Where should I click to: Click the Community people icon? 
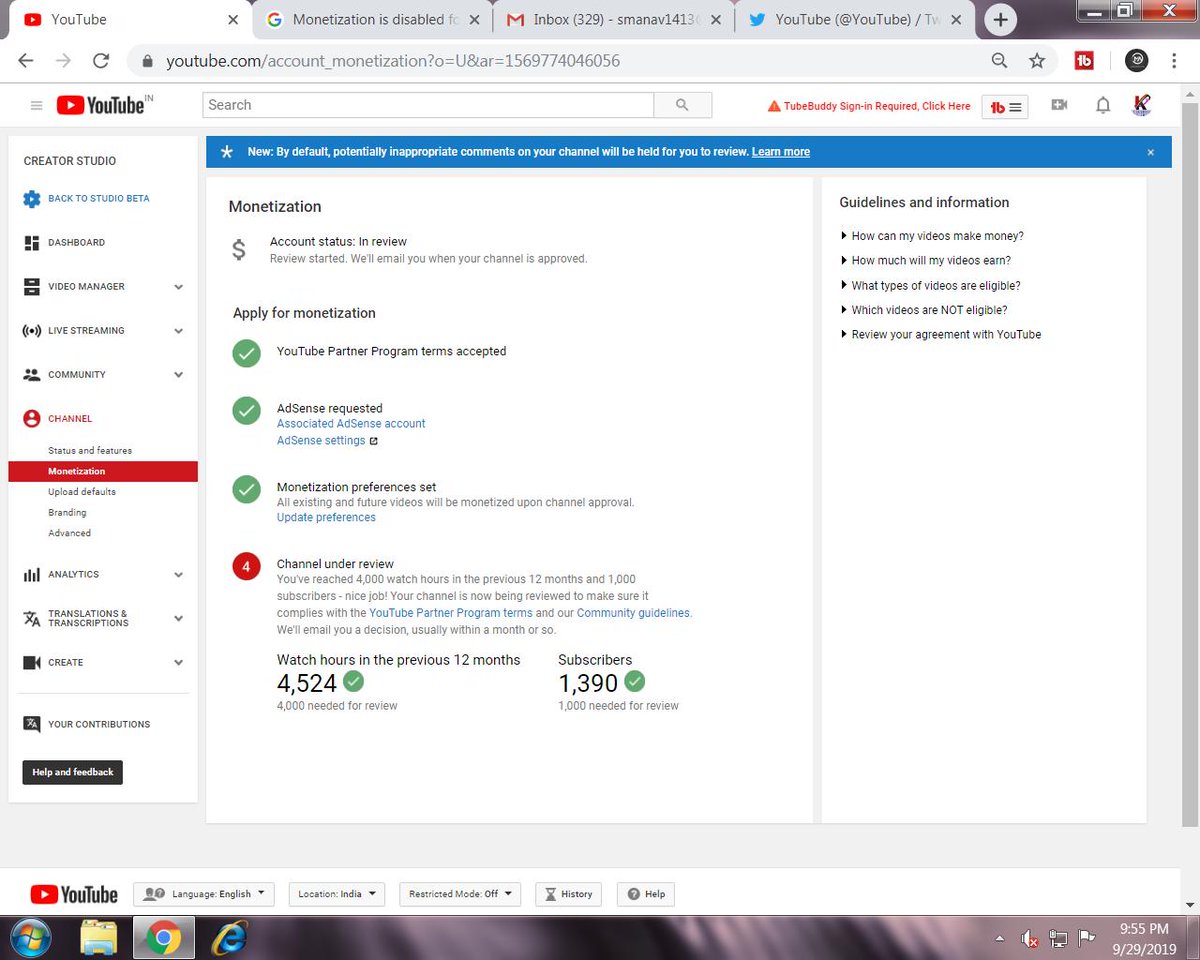(x=31, y=374)
